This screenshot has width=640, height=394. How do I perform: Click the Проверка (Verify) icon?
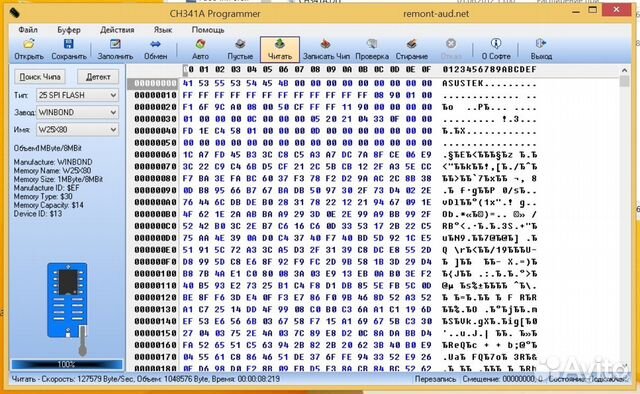pos(371,44)
